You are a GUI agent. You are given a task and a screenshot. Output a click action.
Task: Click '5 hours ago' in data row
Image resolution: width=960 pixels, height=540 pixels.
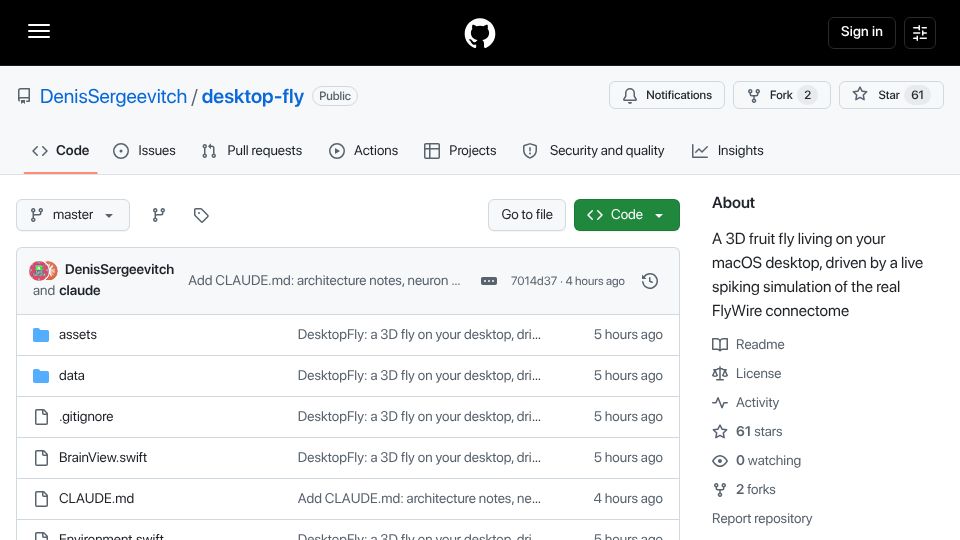click(x=628, y=375)
